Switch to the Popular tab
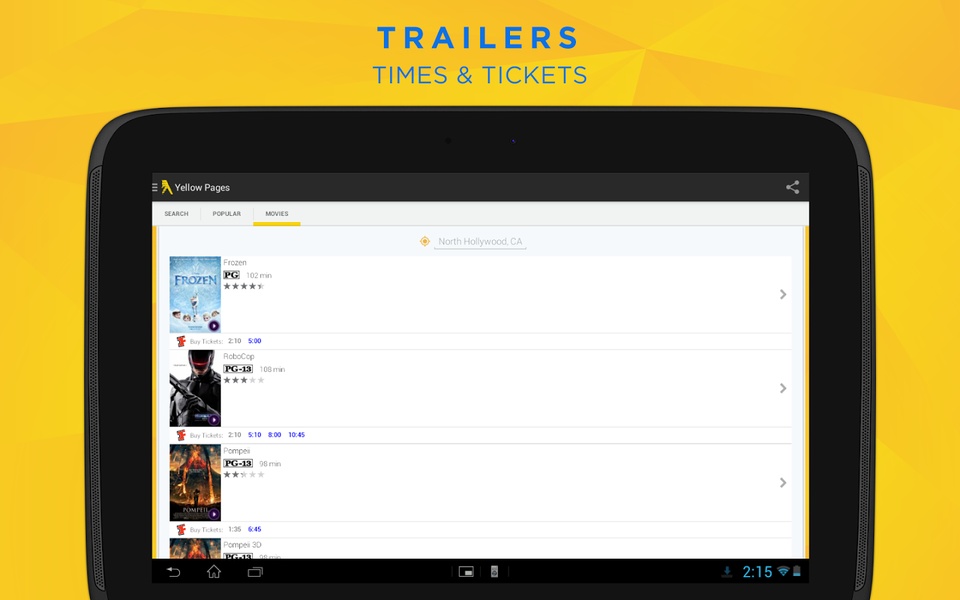The width and height of the screenshot is (960, 600). (227, 214)
